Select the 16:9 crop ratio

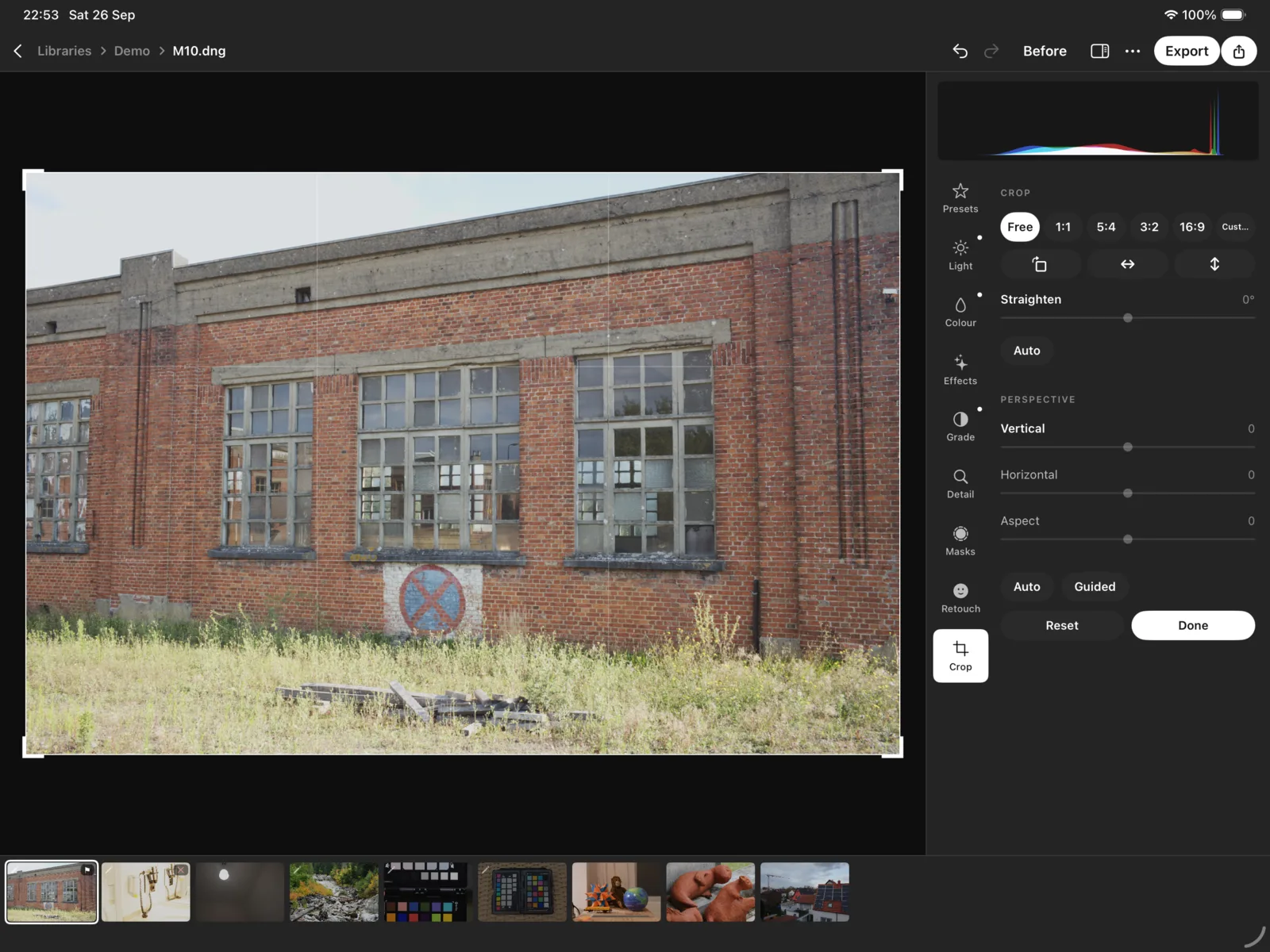tap(1192, 227)
